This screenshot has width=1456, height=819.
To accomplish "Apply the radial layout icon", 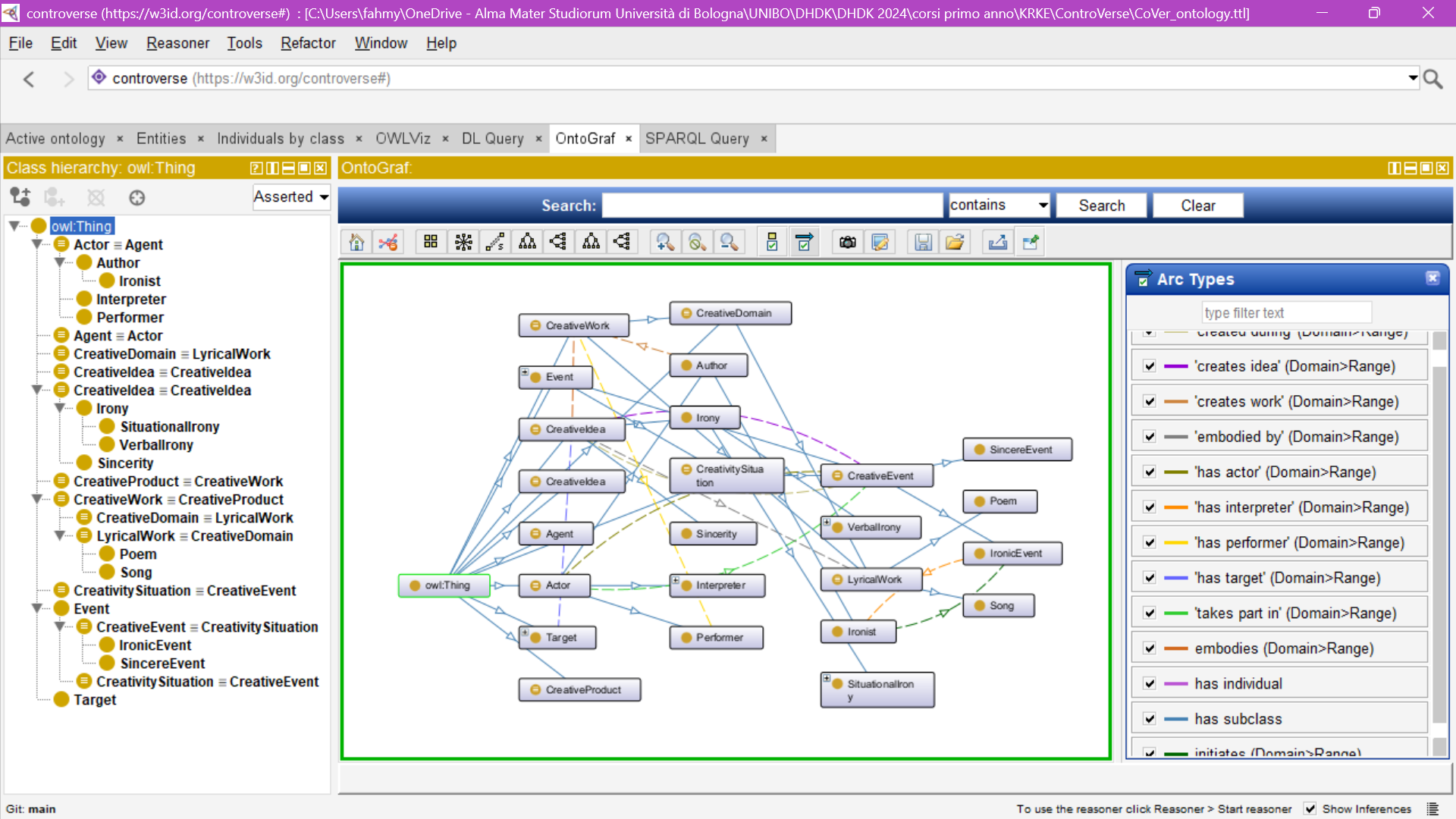I will tap(463, 242).
